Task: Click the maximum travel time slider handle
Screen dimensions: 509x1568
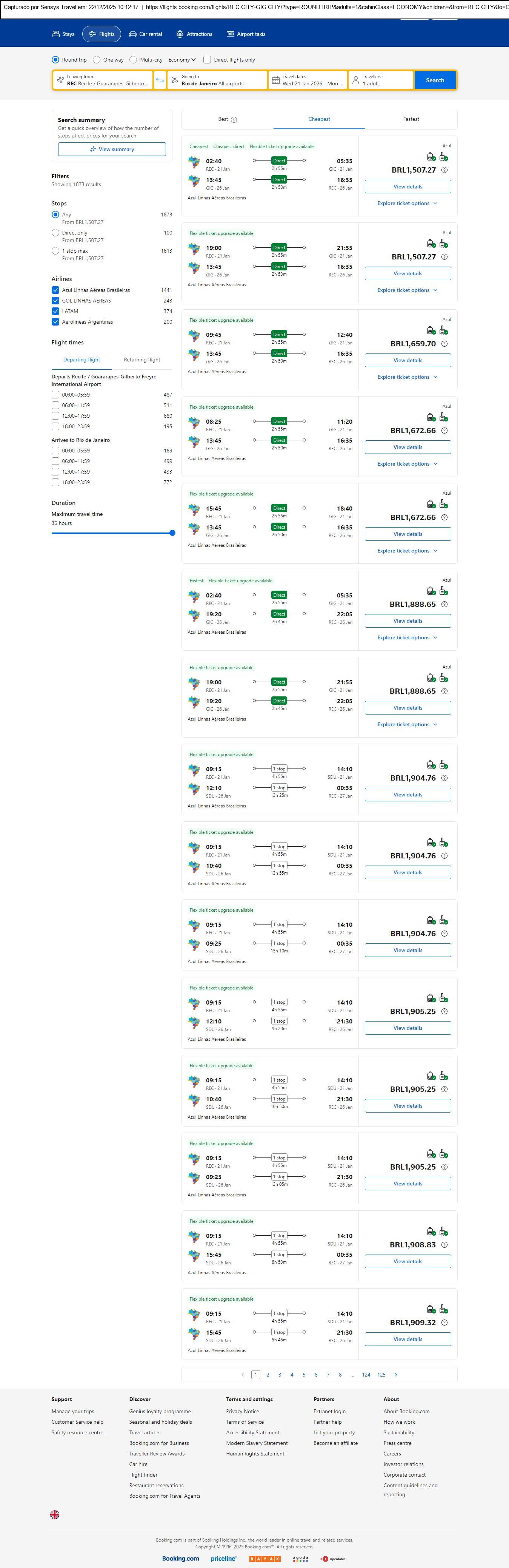Action: 172,533
